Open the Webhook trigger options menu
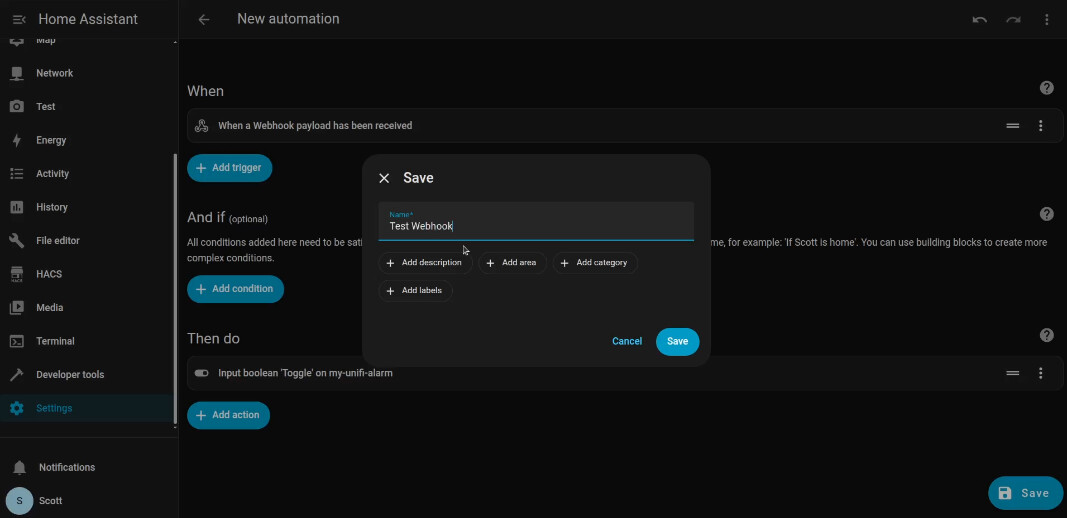The image size is (1067, 518). click(1040, 126)
